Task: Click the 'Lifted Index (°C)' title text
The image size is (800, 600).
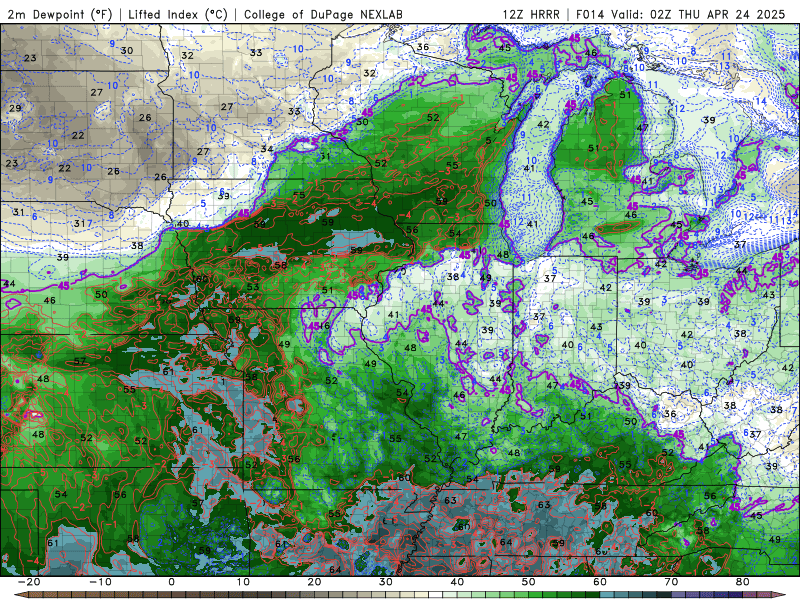Action: pos(178,14)
